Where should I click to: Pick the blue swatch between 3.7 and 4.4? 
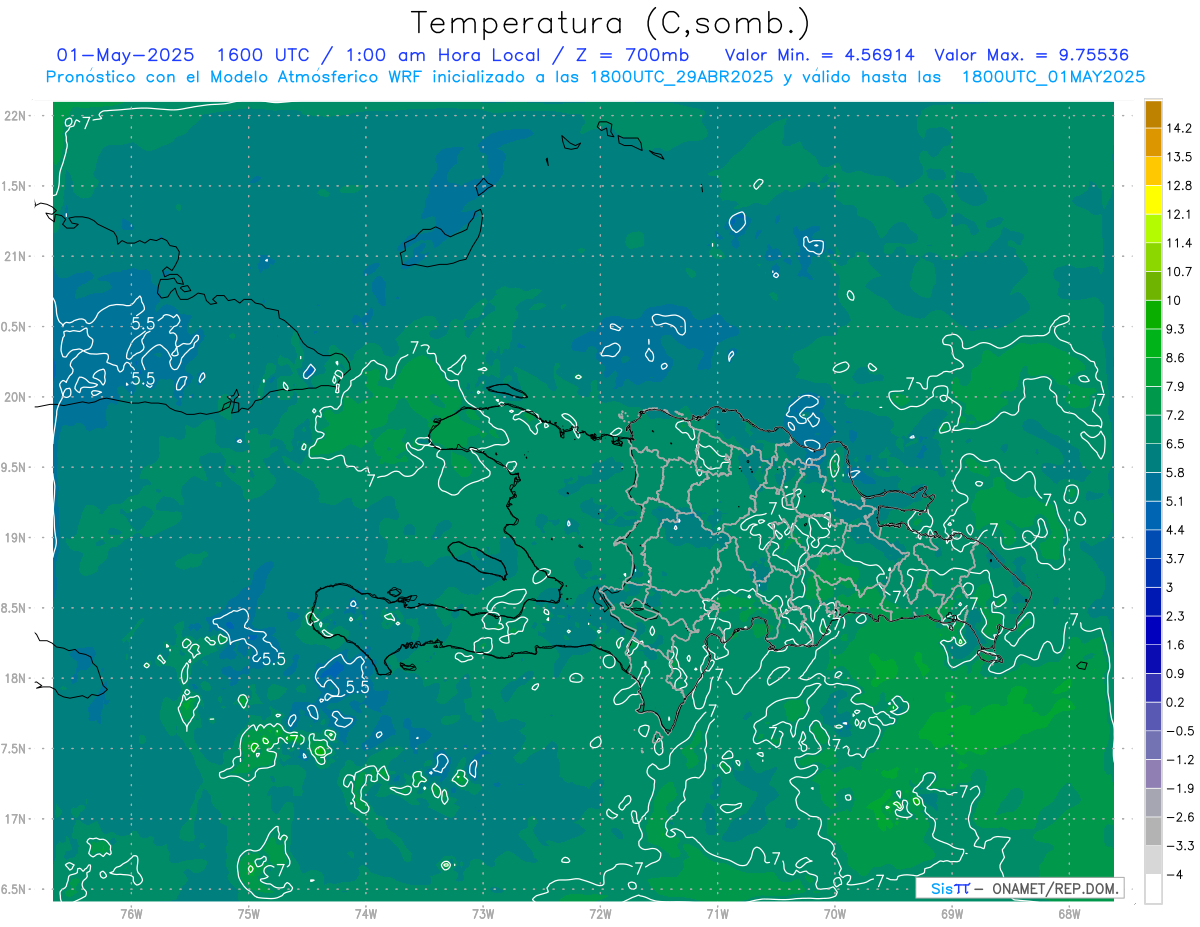(x=1153, y=544)
